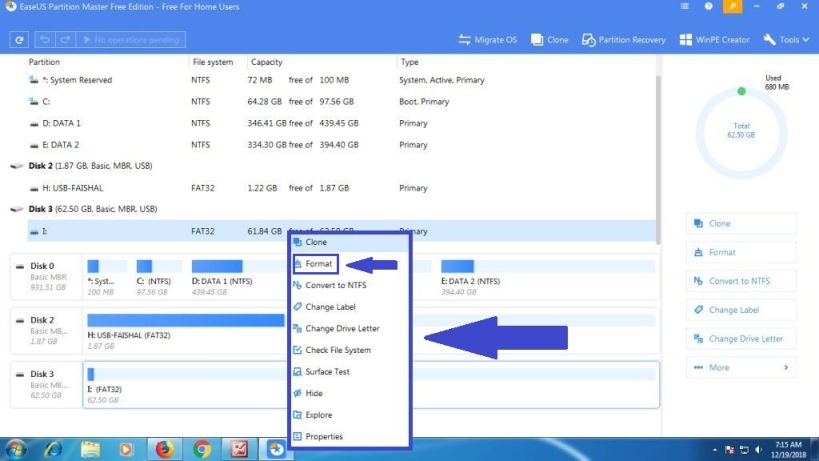Open Firefox from taskbar
Viewport: 819px width, 461px height.
pyautogui.click(x=164, y=449)
